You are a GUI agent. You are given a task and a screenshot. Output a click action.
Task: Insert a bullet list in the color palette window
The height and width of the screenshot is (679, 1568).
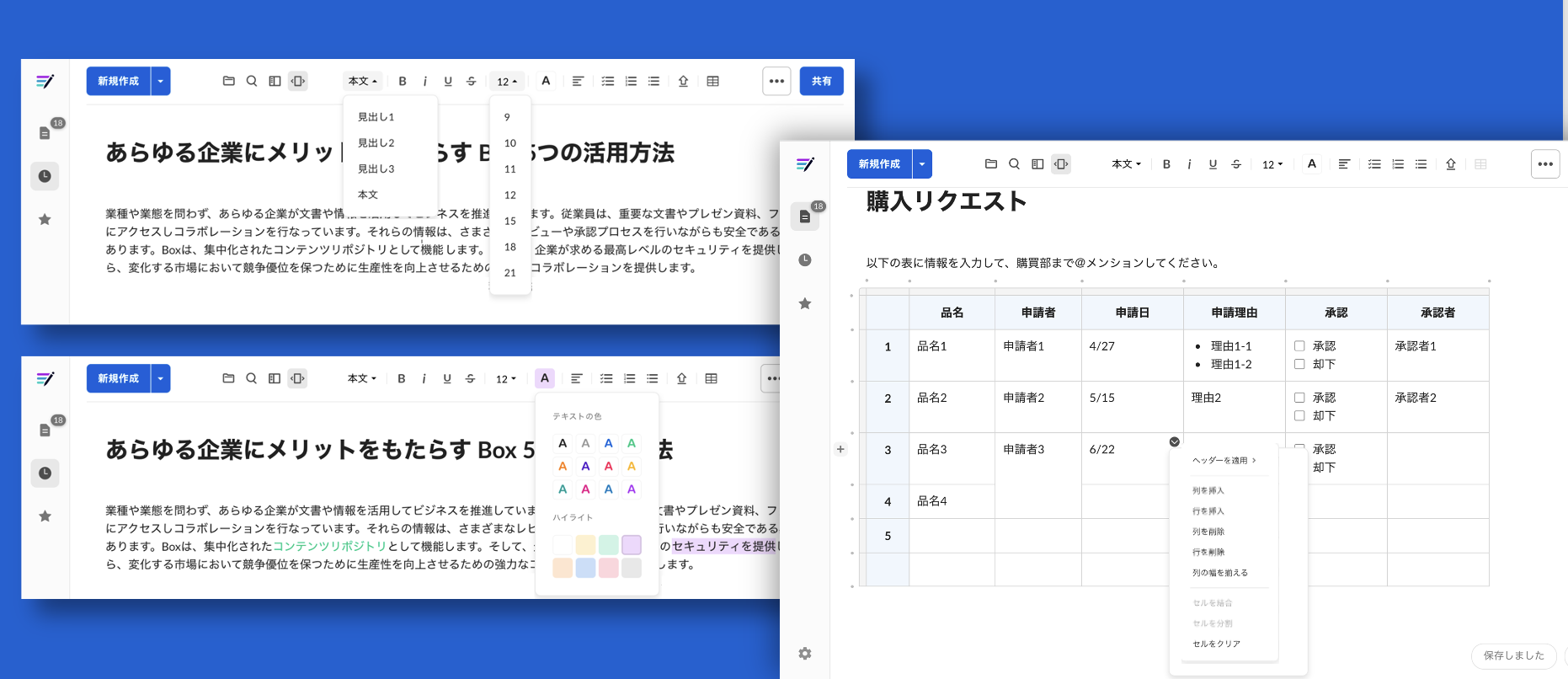click(653, 378)
